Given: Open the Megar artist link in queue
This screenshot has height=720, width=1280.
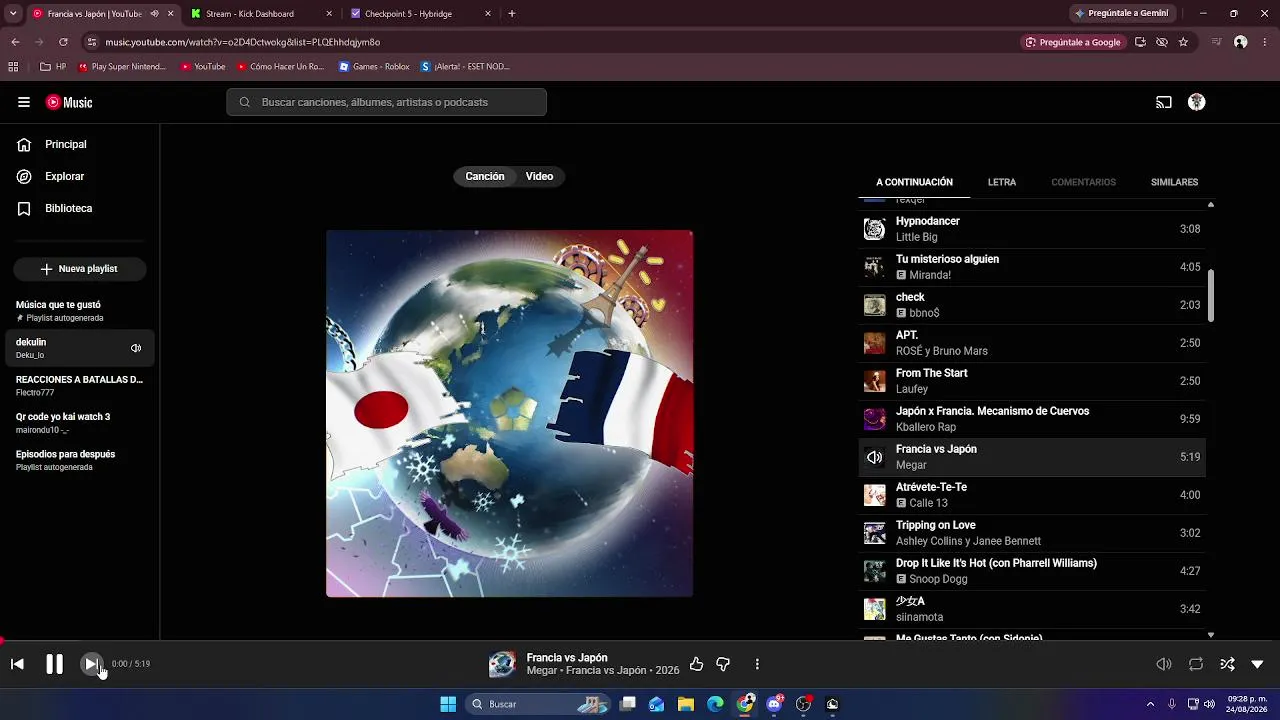Looking at the screenshot, I should click(x=911, y=465).
